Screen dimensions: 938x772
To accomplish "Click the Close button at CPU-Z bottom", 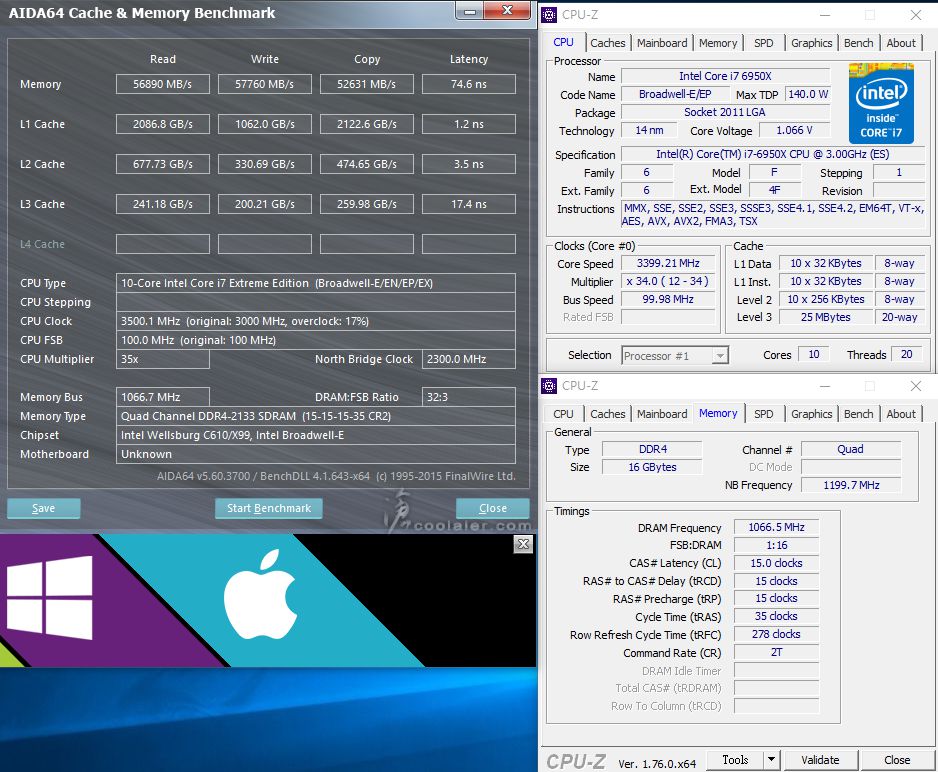I will [x=897, y=759].
